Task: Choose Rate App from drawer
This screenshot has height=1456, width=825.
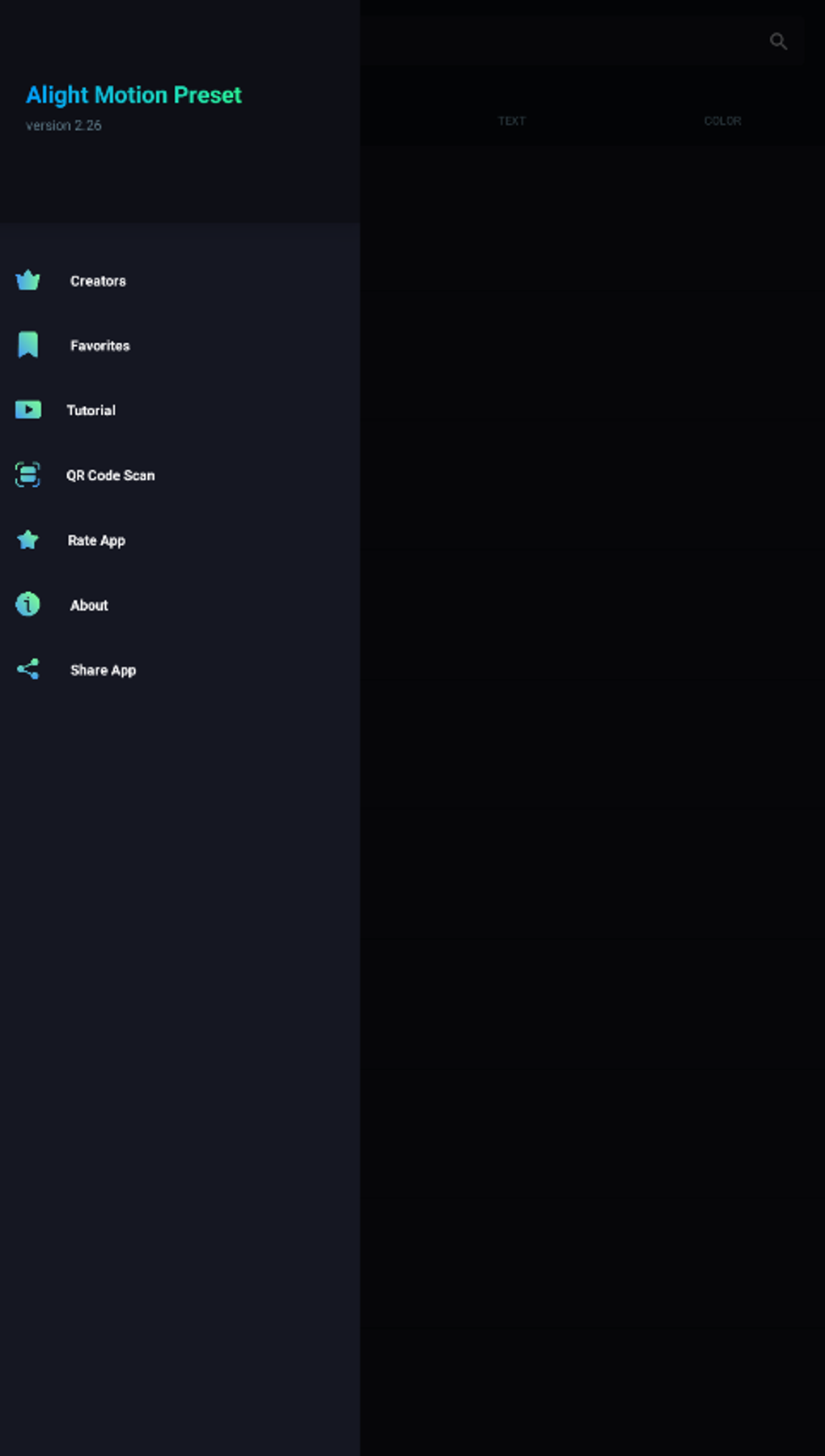Action: 180,540
